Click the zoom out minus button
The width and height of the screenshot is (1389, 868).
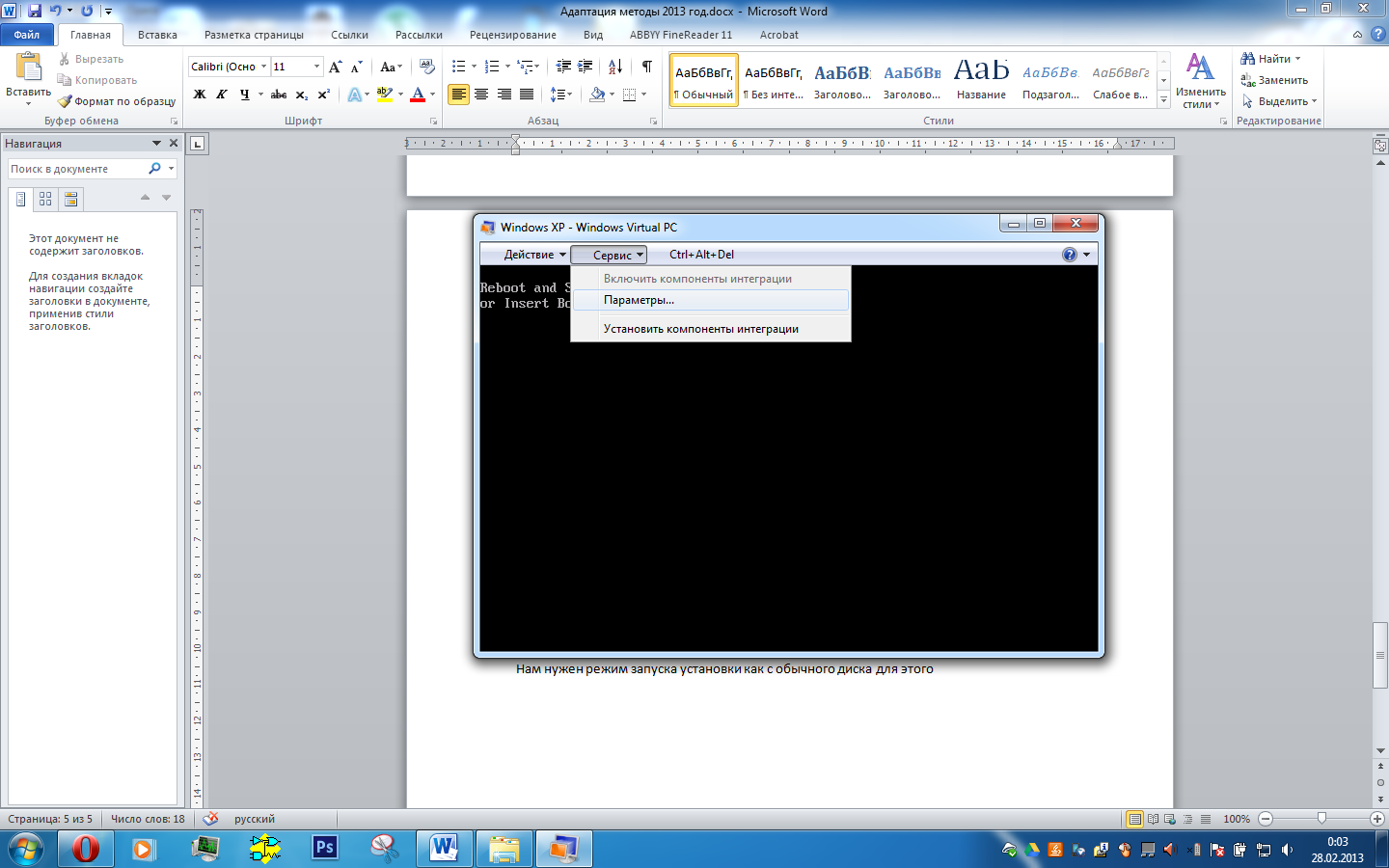tap(1266, 819)
